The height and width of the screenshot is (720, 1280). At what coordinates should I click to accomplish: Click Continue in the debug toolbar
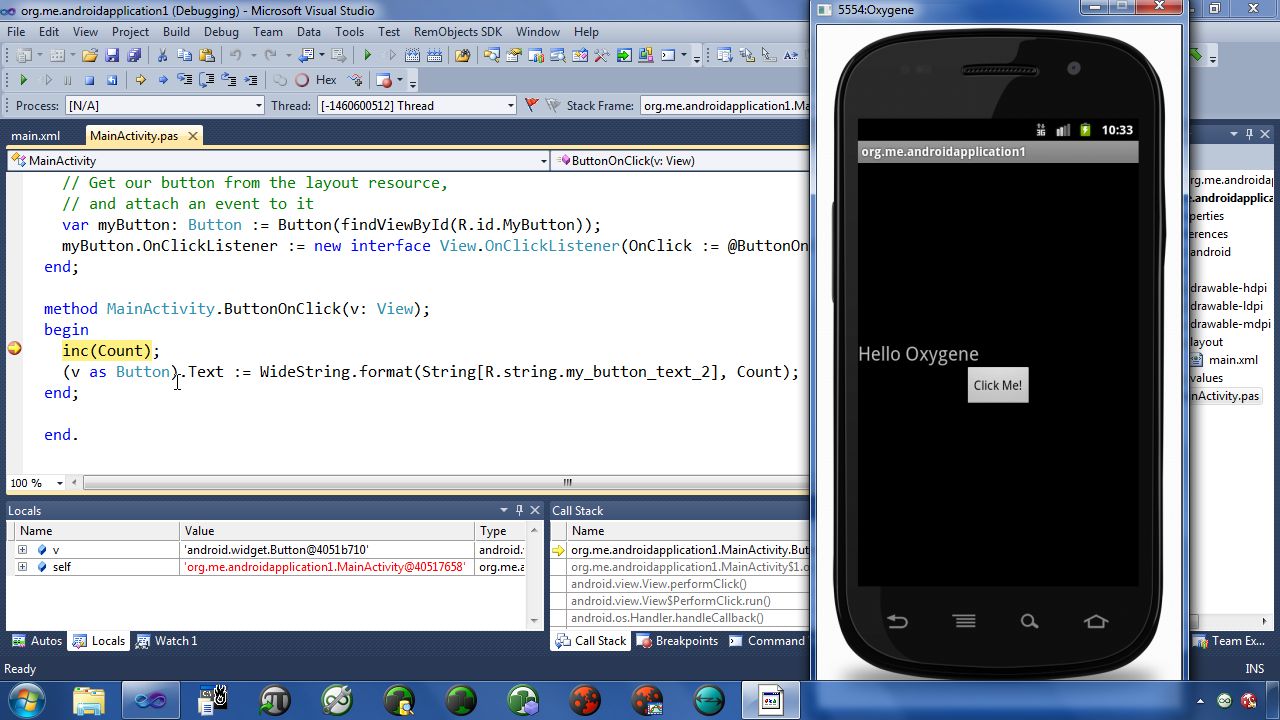(23, 80)
